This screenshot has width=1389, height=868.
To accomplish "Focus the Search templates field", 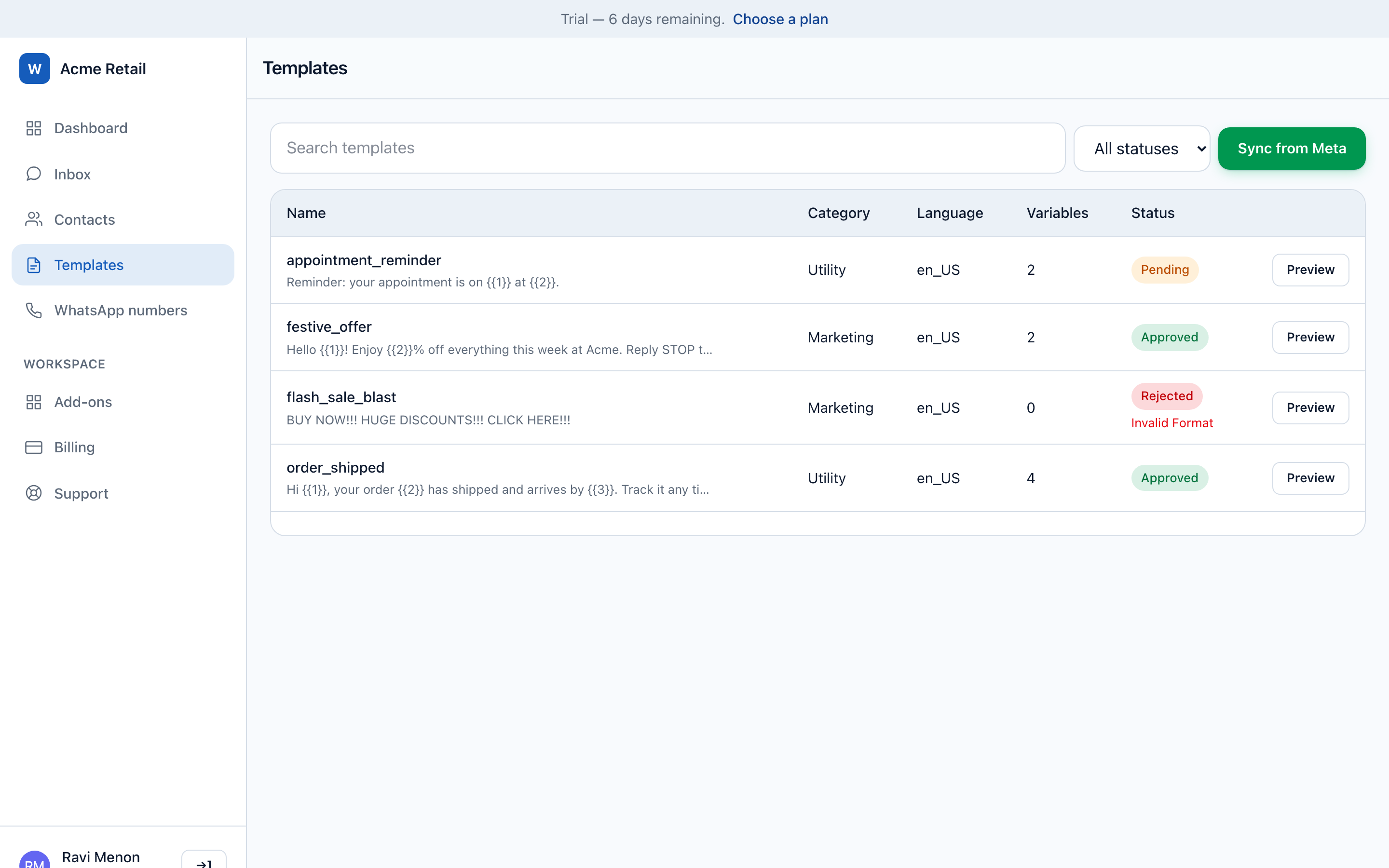I will pyautogui.click(x=667, y=148).
